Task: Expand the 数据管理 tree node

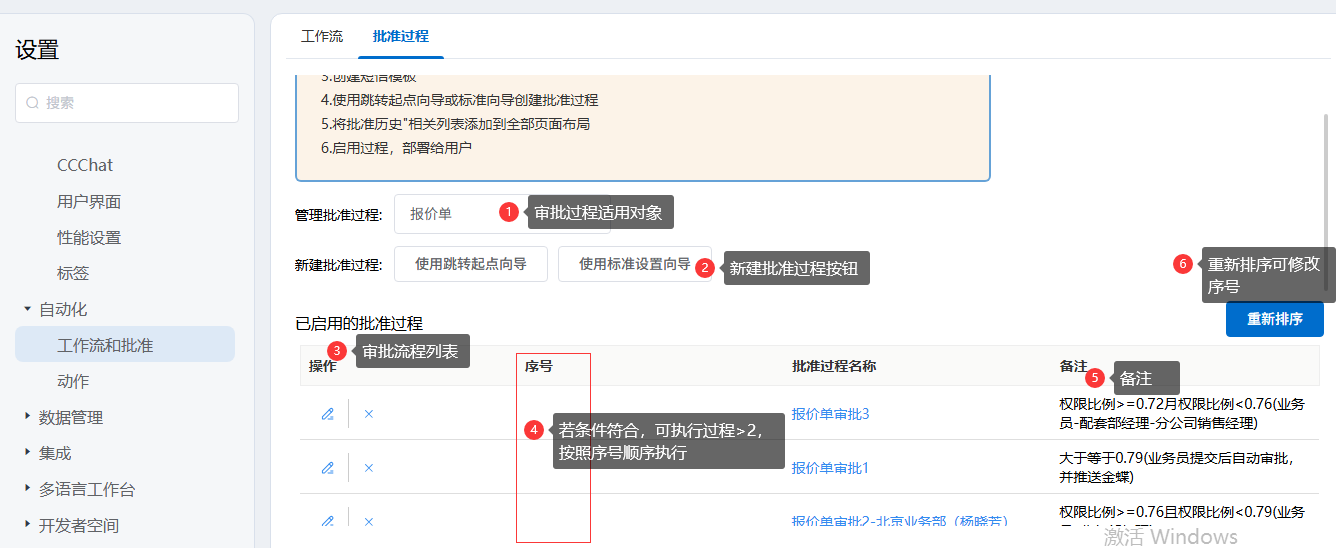Action: click(28, 418)
